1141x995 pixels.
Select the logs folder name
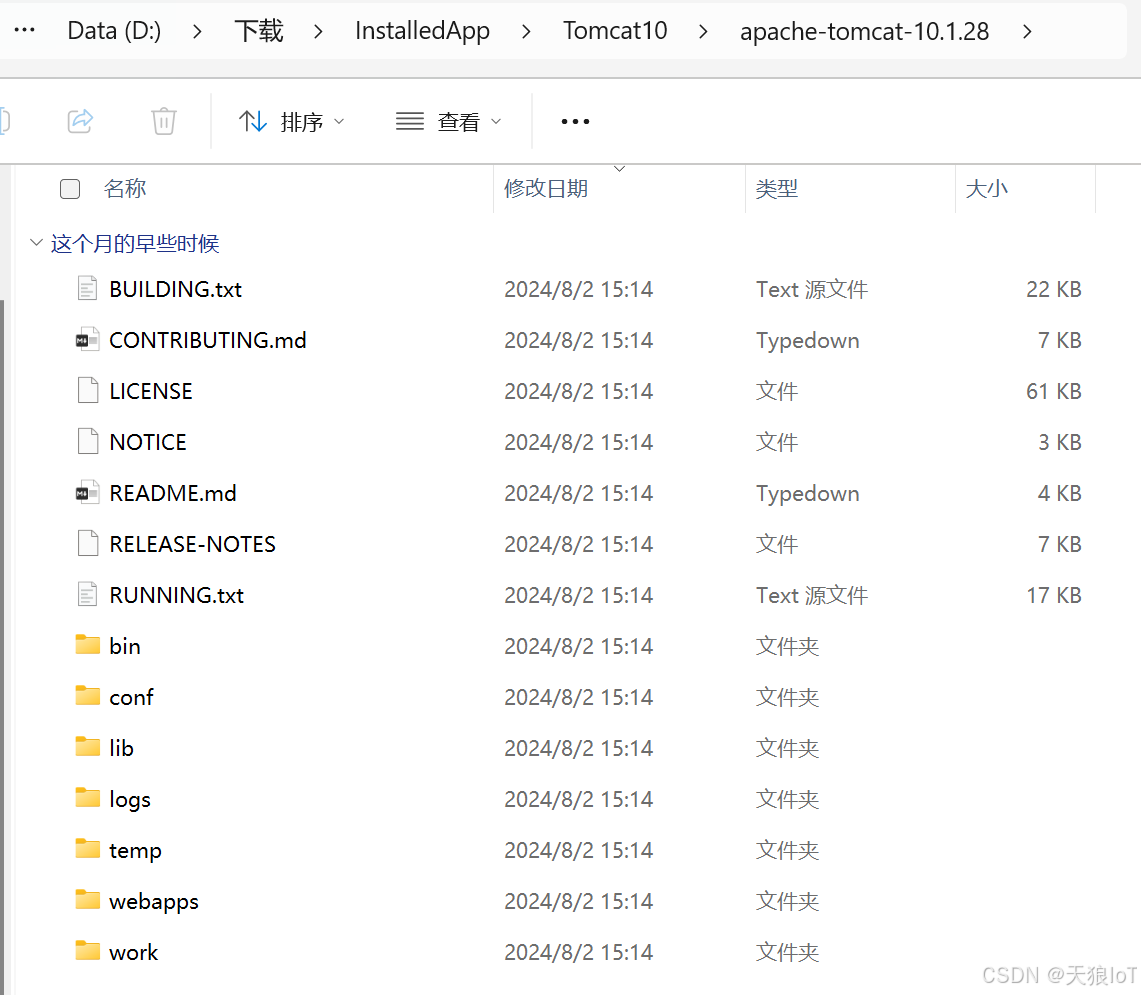130,799
